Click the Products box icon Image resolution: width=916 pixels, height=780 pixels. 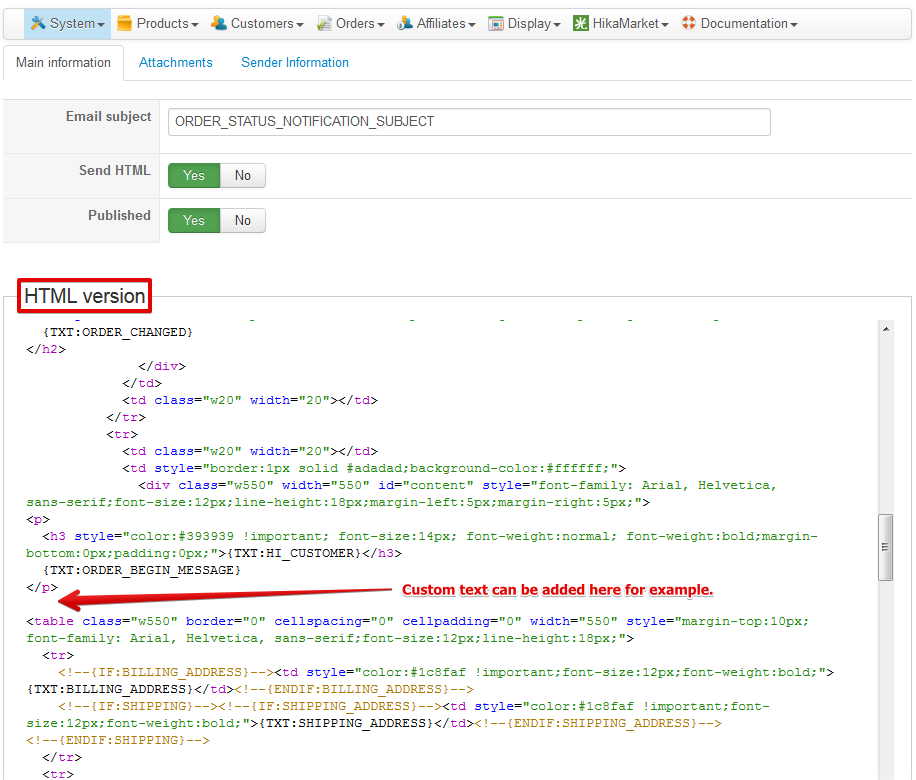point(125,23)
